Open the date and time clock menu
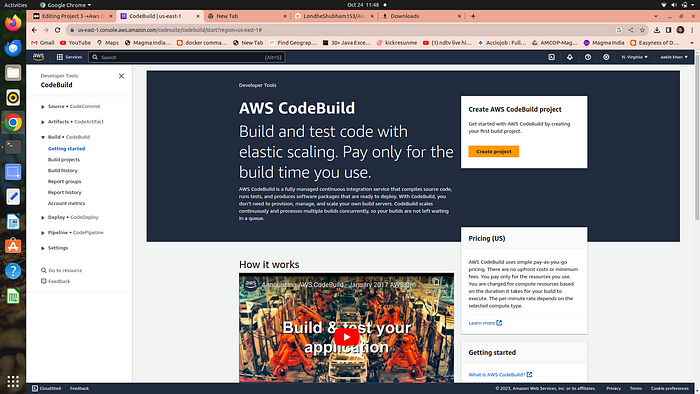This screenshot has width=700, height=394. click(363, 5)
